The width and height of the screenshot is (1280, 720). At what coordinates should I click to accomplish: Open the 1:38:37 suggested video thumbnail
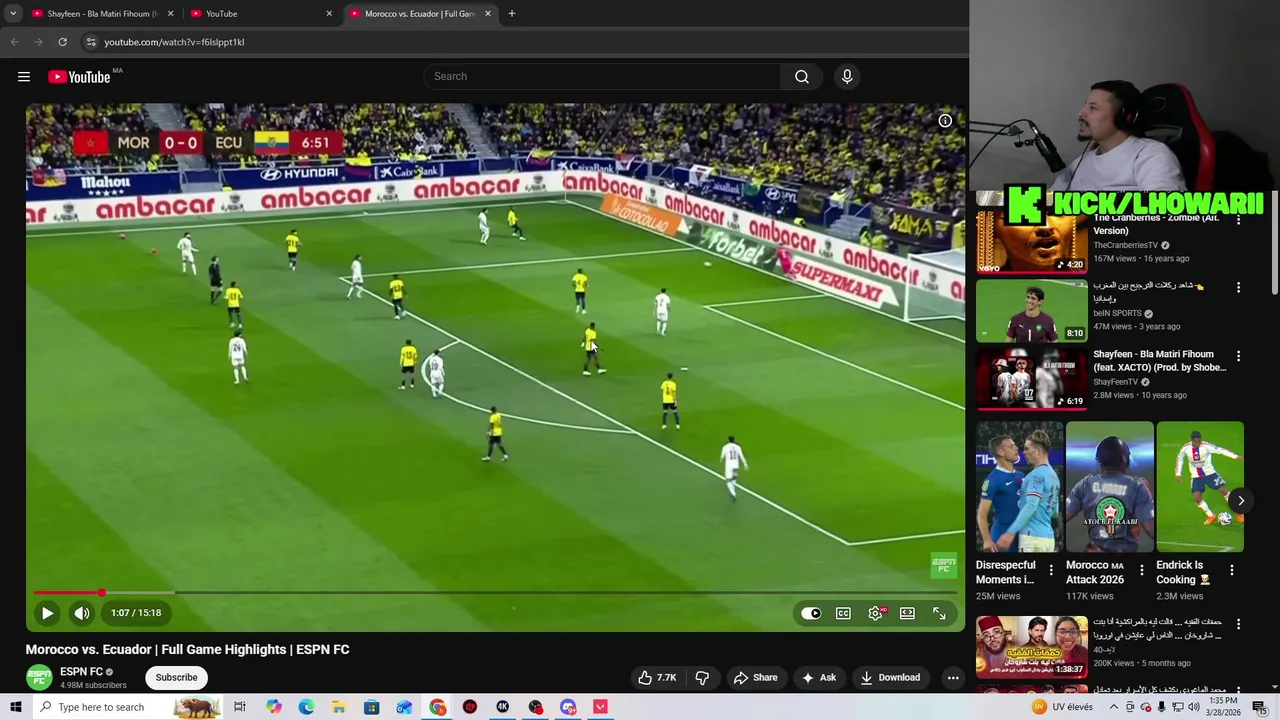coord(1031,647)
